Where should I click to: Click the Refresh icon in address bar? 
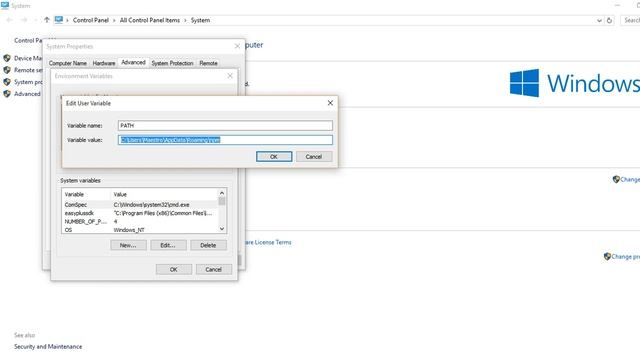tap(609, 20)
